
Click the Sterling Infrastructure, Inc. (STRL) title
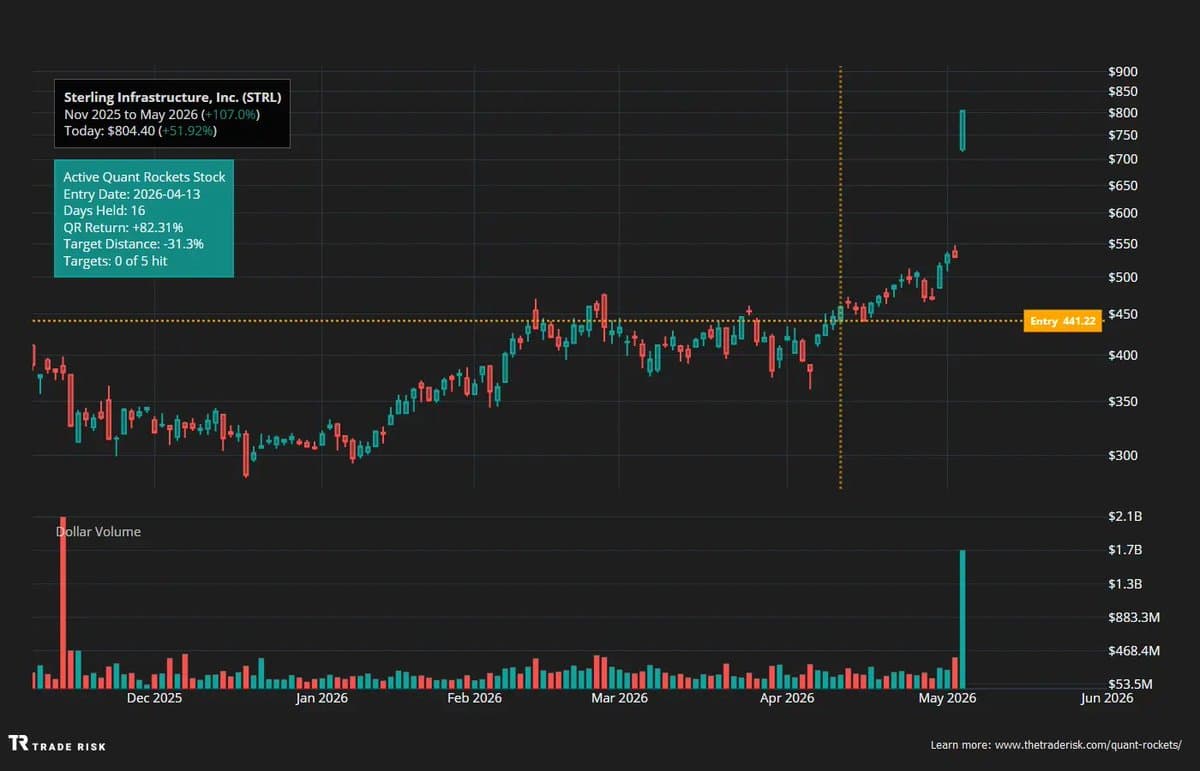point(172,98)
